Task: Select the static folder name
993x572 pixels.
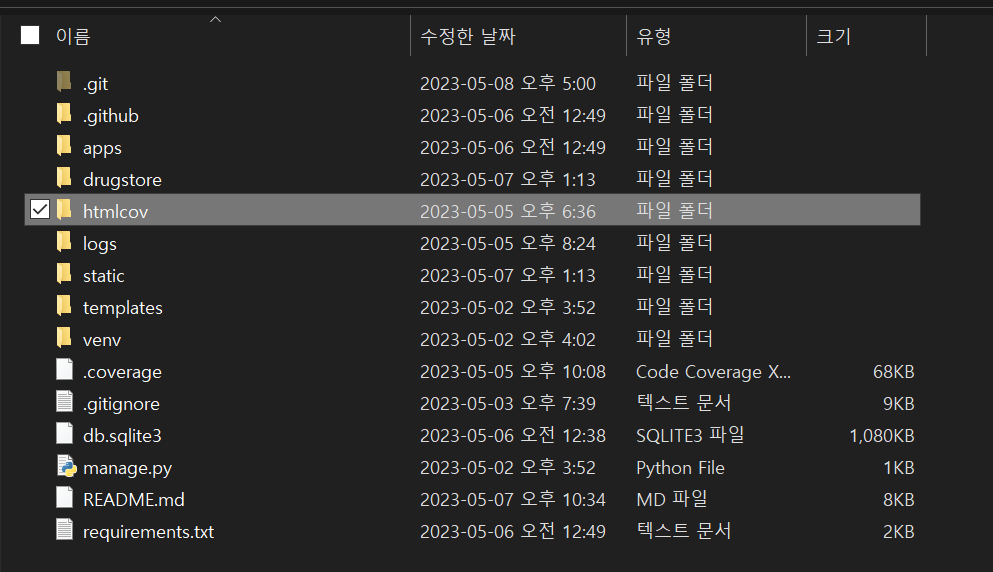Action: tap(103, 276)
